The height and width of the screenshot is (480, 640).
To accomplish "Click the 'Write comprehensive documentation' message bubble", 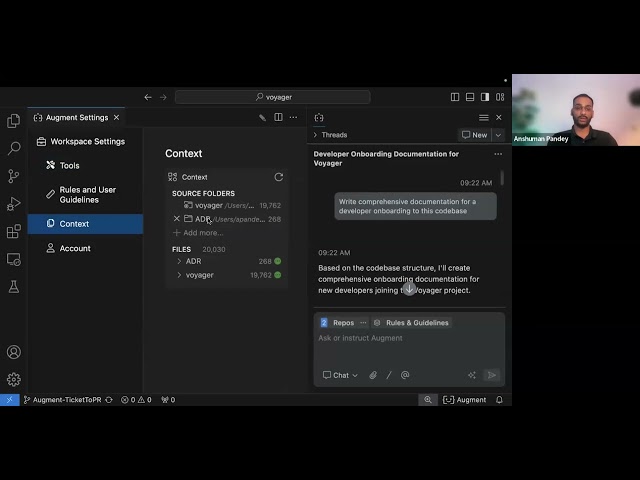I will 416,206.
